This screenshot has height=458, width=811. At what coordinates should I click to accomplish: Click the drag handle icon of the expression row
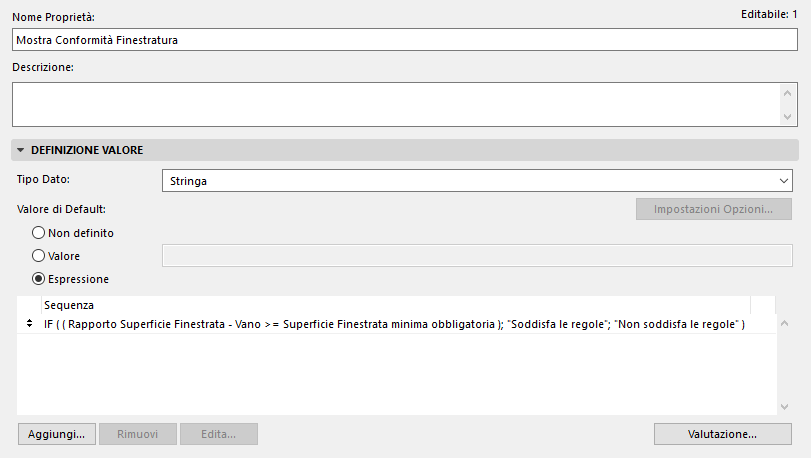click(x=28, y=324)
